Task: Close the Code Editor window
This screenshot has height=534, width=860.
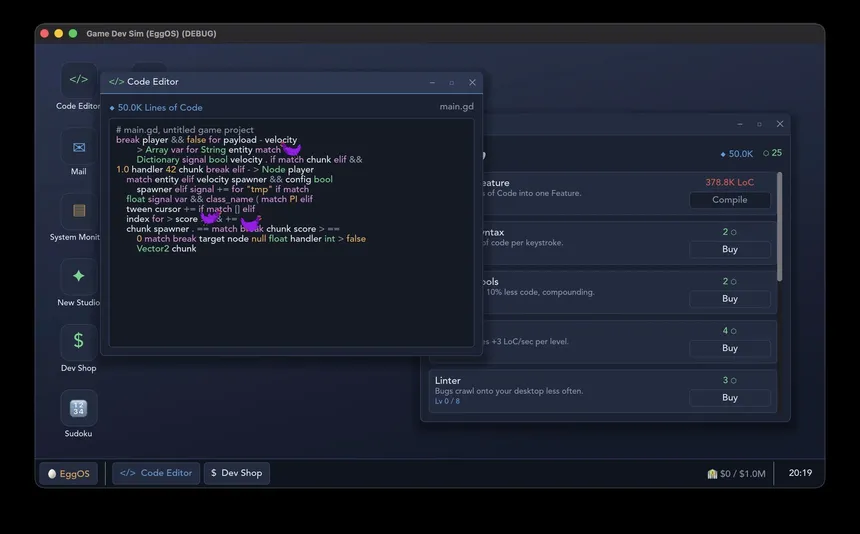Action: pyautogui.click(x=472, y=83)
